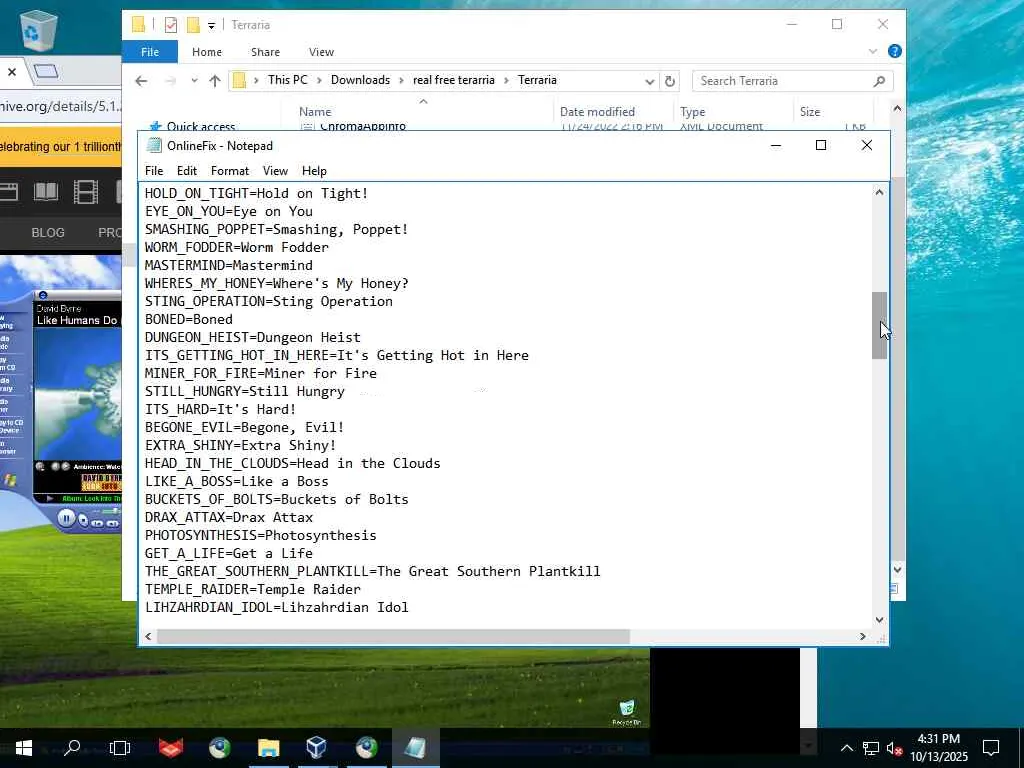Click the pause button in the media player image
This screenshot has width=1024, height=768.
coord(66,519)
